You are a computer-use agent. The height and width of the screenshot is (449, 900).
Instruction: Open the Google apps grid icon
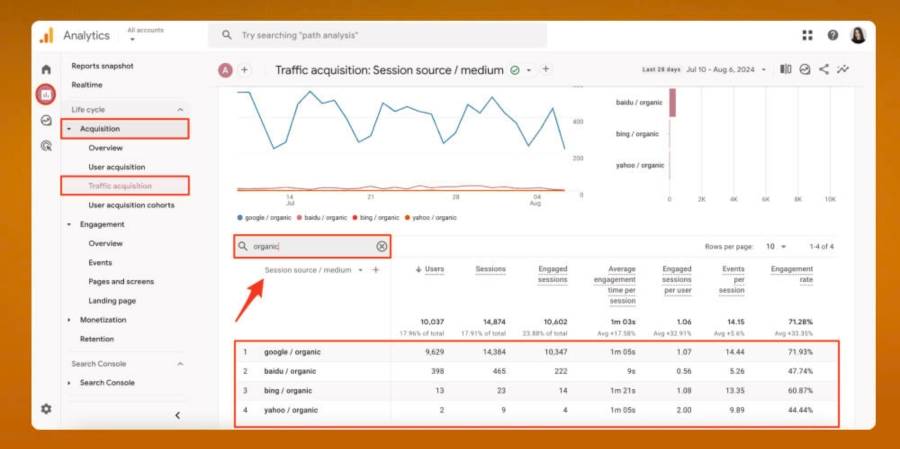point(807,35)
